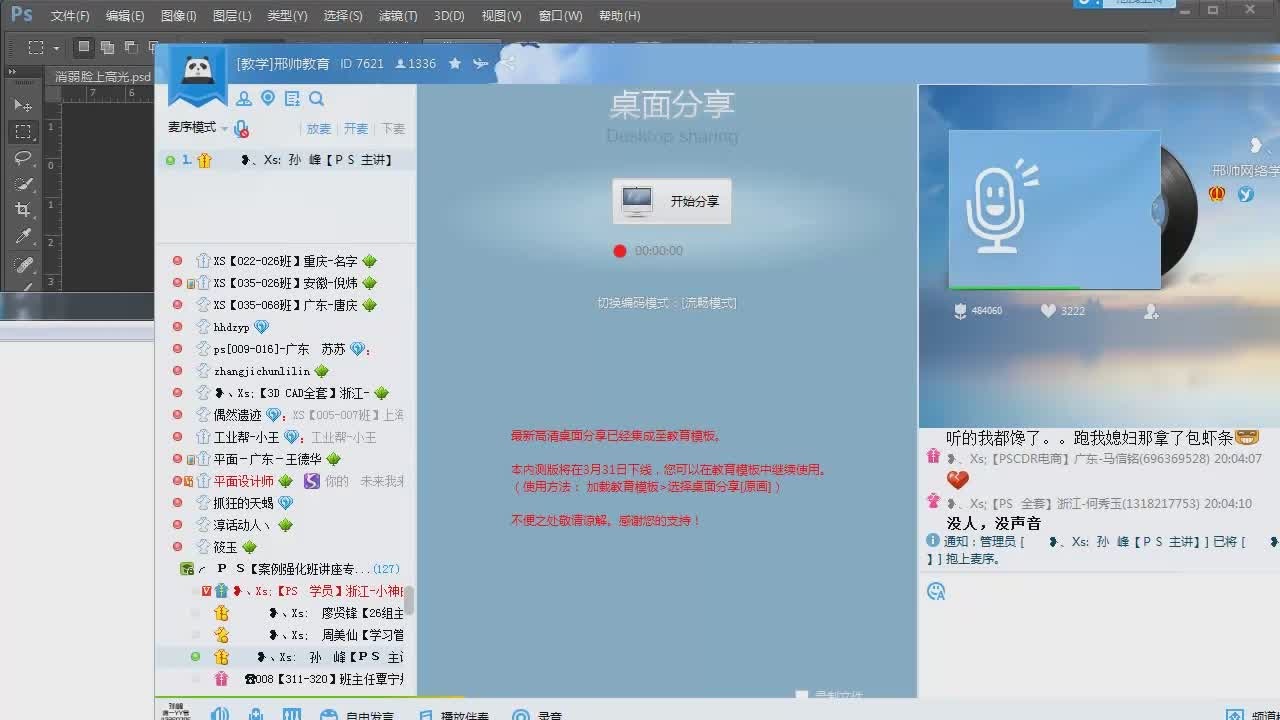Select user 抓狂的天蝎 in the list

point(243,503)
